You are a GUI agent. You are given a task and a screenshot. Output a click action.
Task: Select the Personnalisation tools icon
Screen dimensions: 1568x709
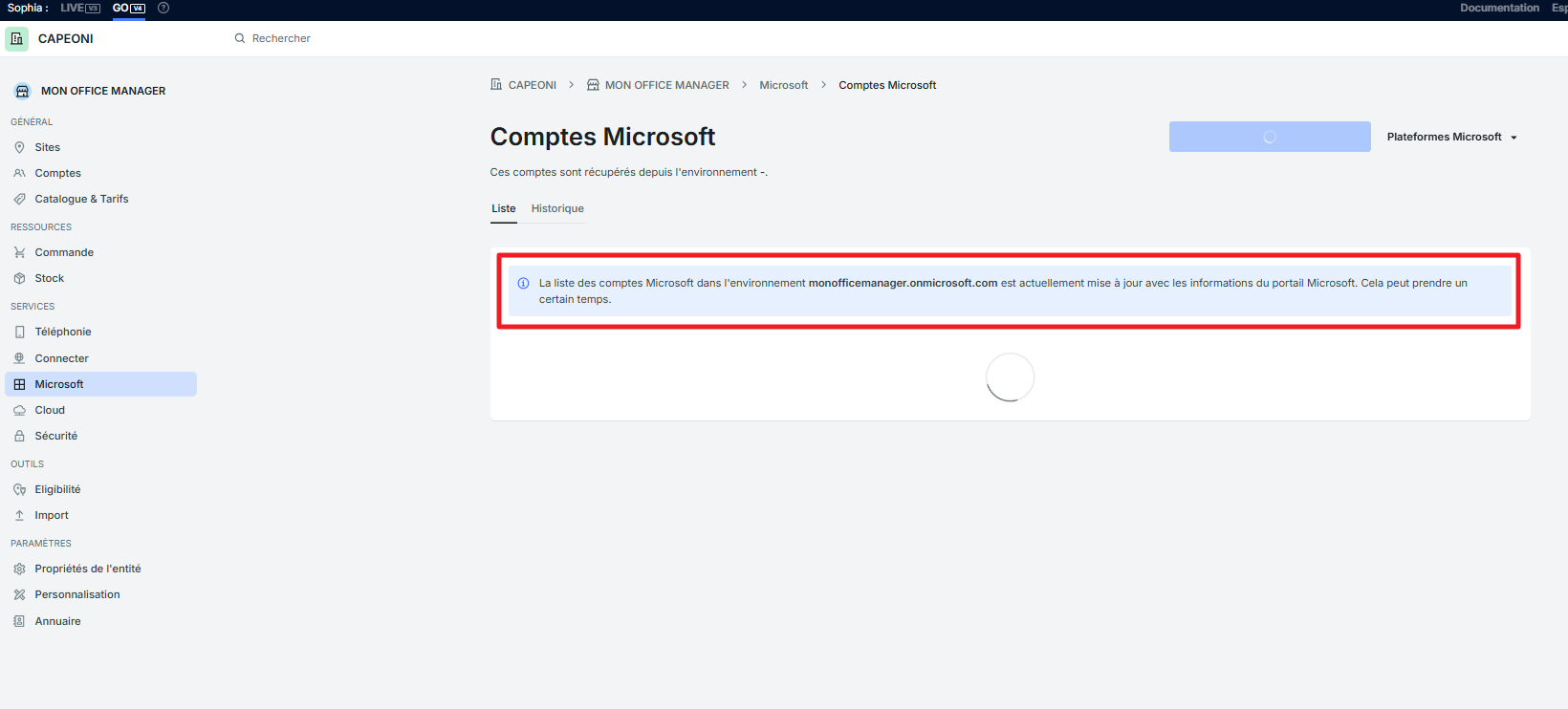[x=19, y=594]
